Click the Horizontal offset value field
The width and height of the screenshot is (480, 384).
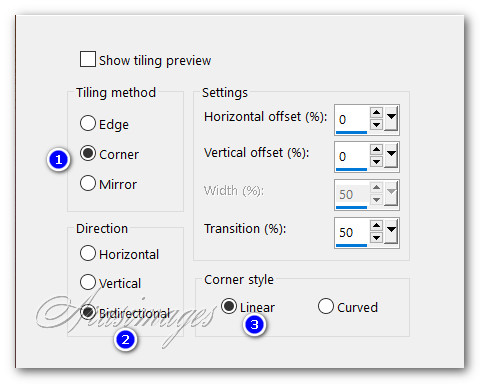(352, 119)
